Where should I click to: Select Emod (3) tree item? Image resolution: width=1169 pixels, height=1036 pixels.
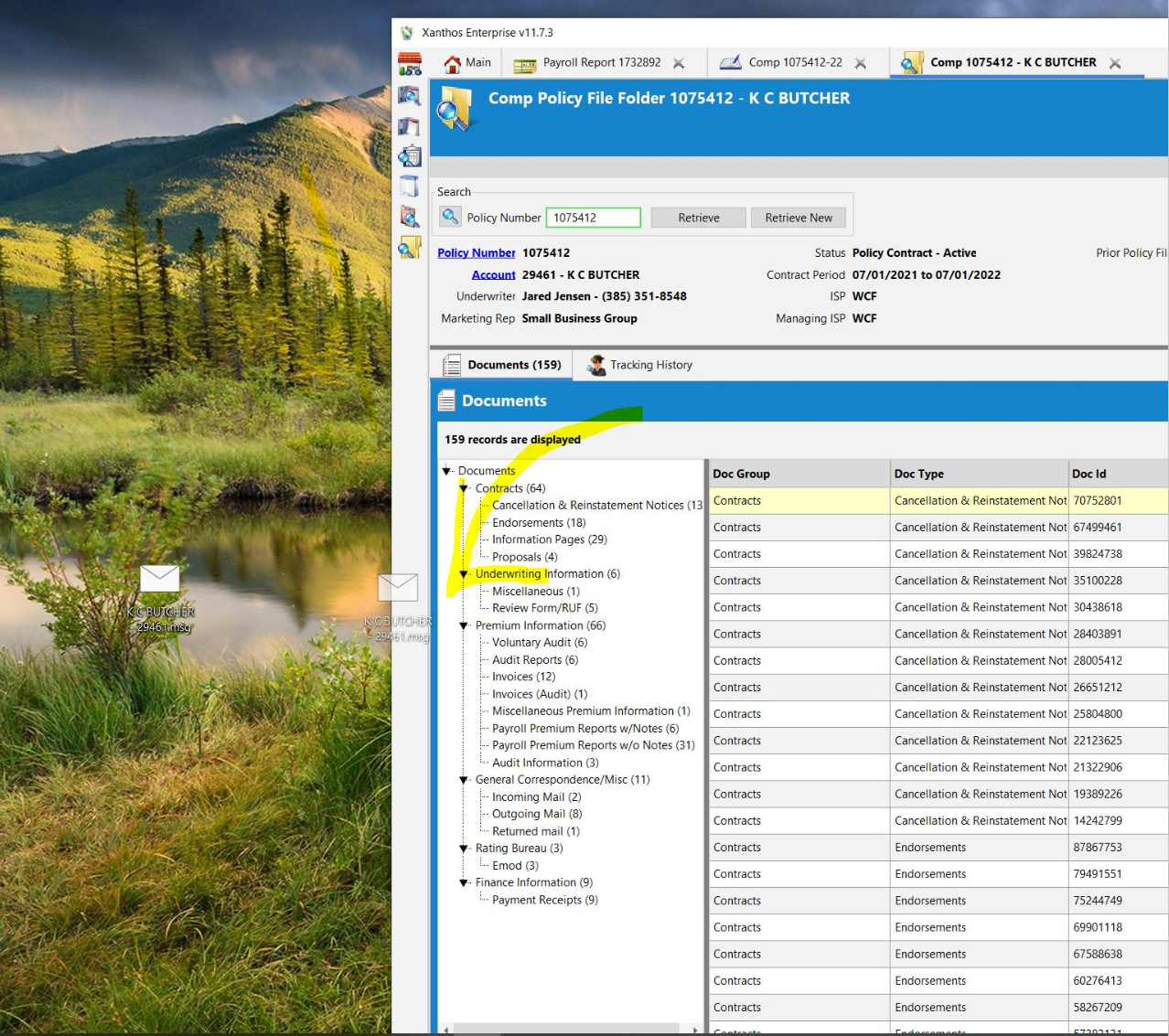point(516,866)
